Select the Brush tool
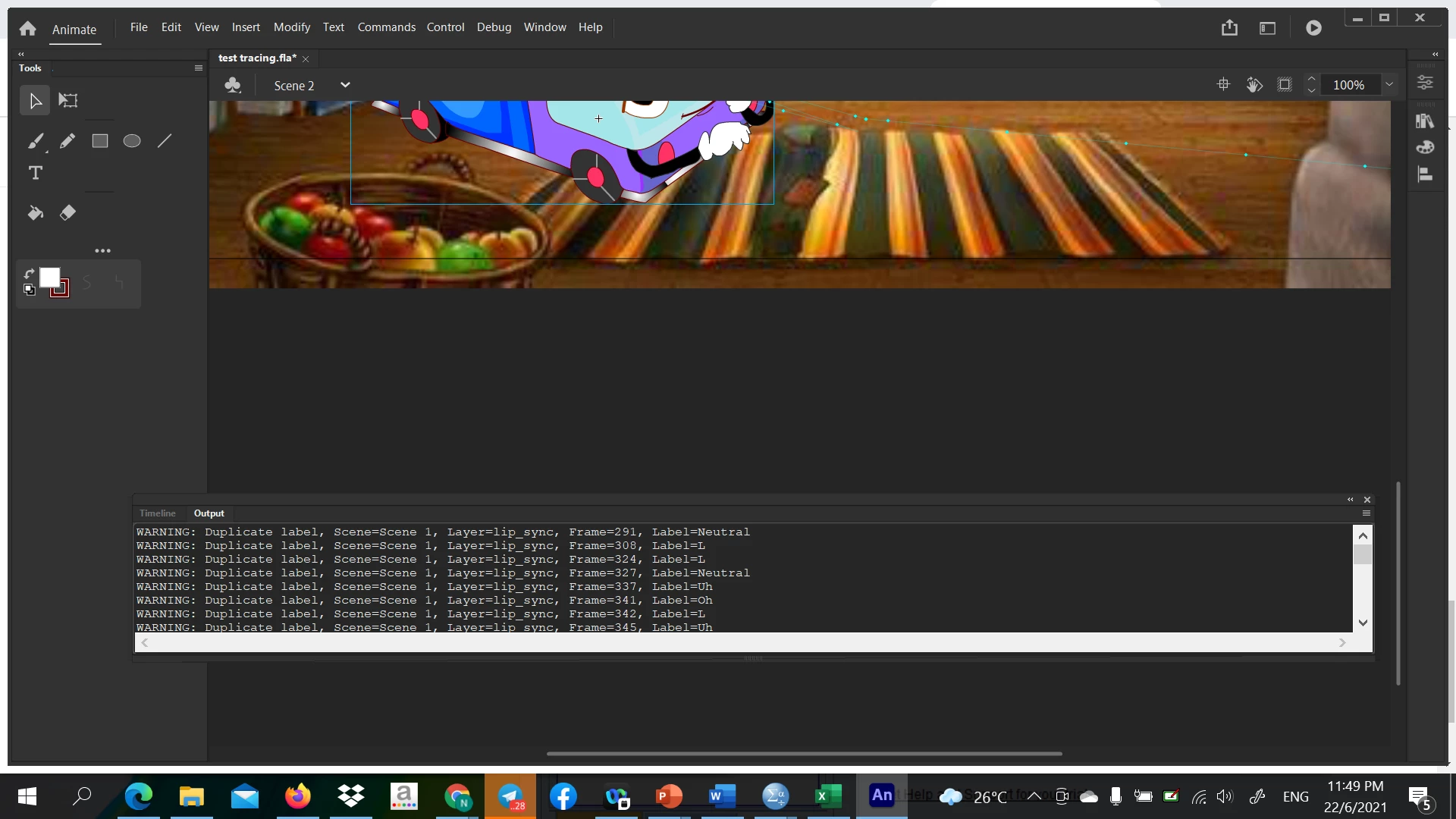Image resolution: width=1456 pixels, height=819 pixels. tap(36, 141)
